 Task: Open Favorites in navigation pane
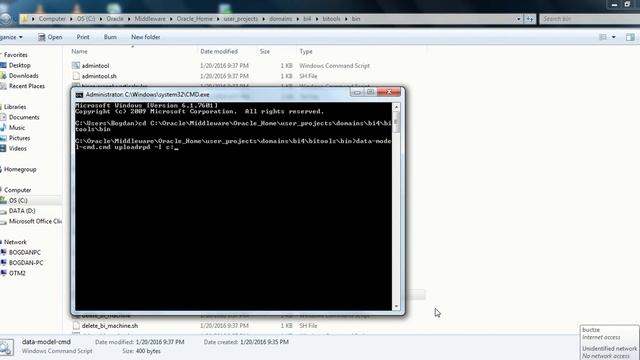pyautogui.click(x=16, y=55)
